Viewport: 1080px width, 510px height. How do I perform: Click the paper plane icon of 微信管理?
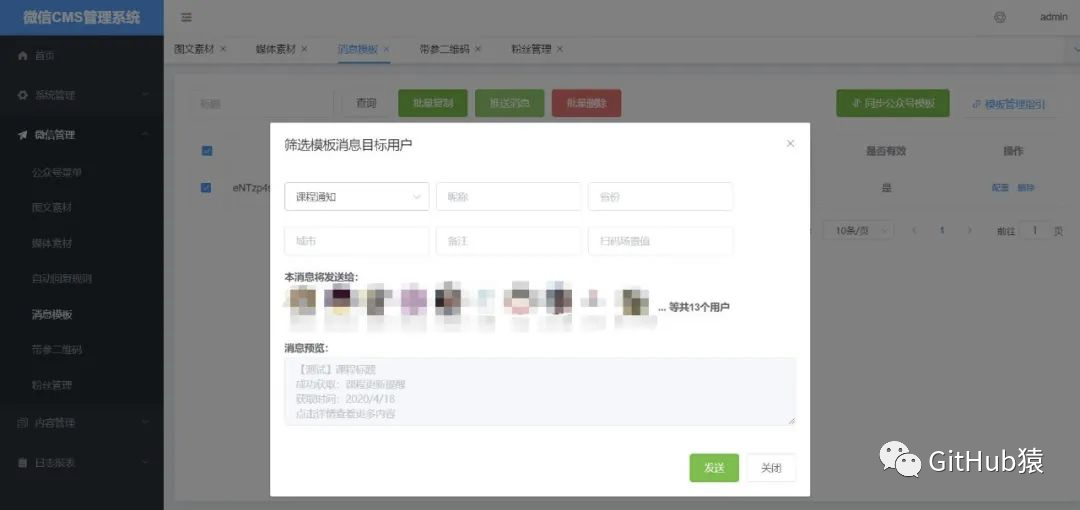23,135
